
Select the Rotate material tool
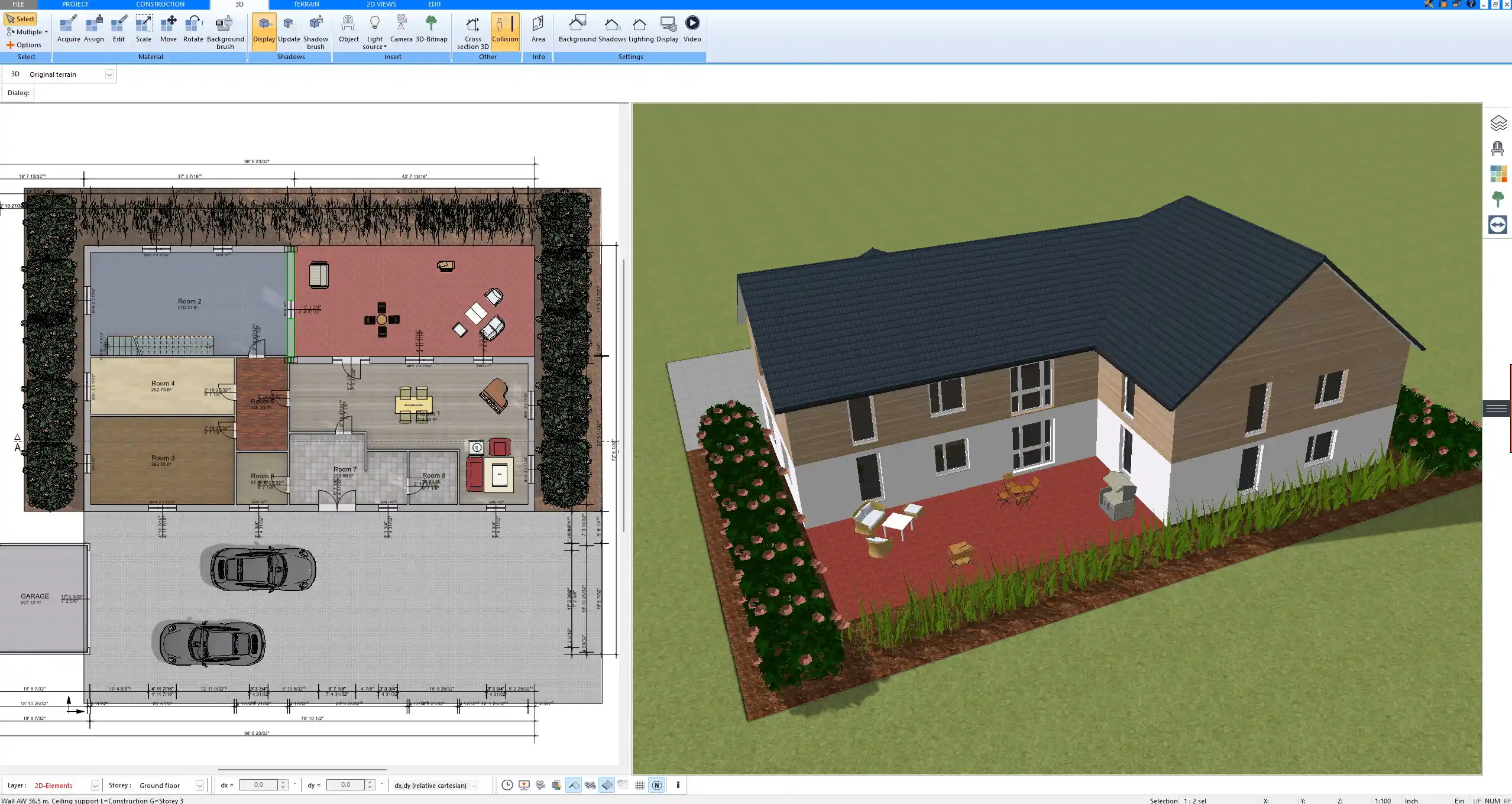click(193, 29)
